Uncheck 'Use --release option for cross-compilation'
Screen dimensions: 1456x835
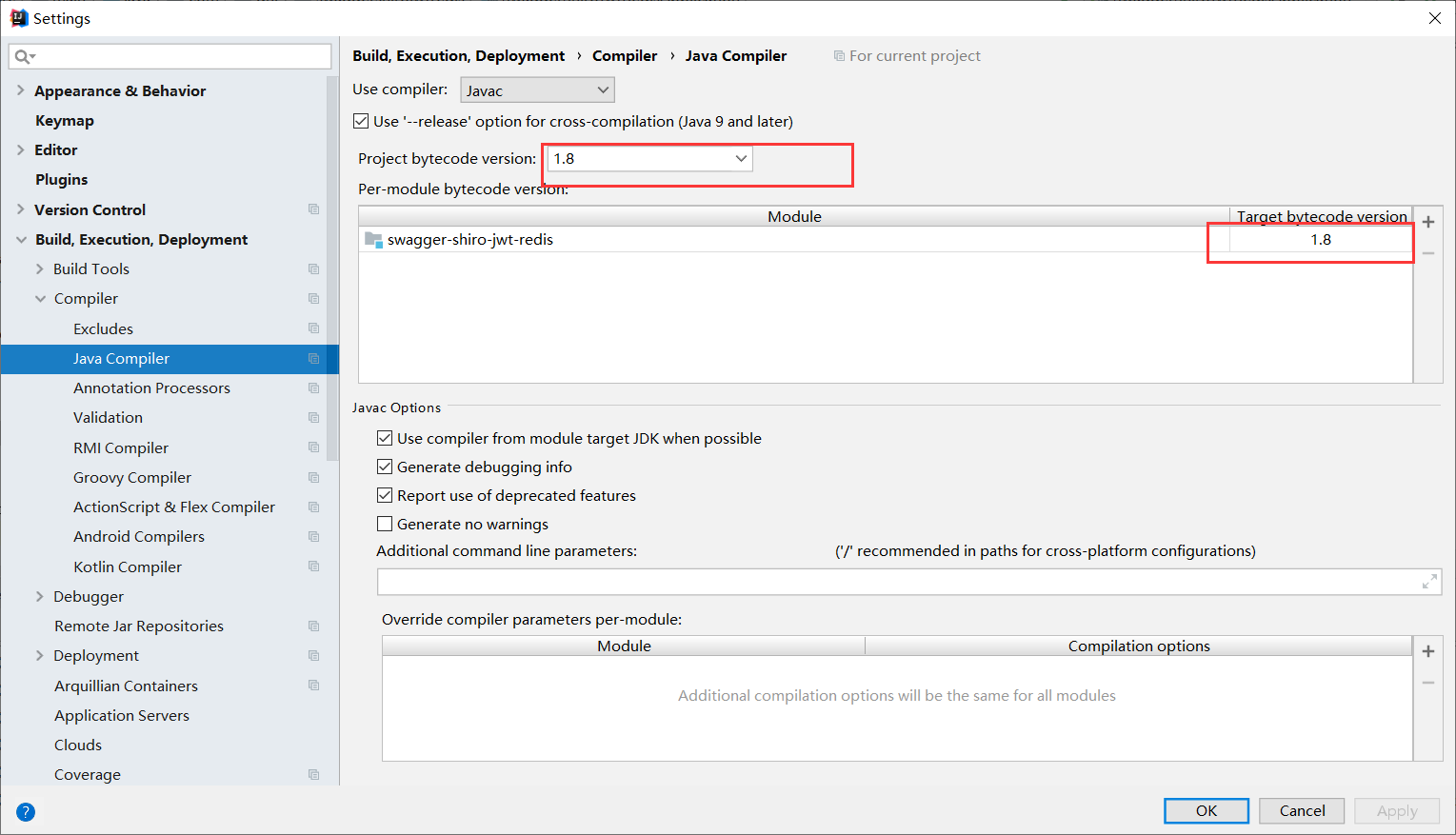pyautogui.click(x=360, y=121)
